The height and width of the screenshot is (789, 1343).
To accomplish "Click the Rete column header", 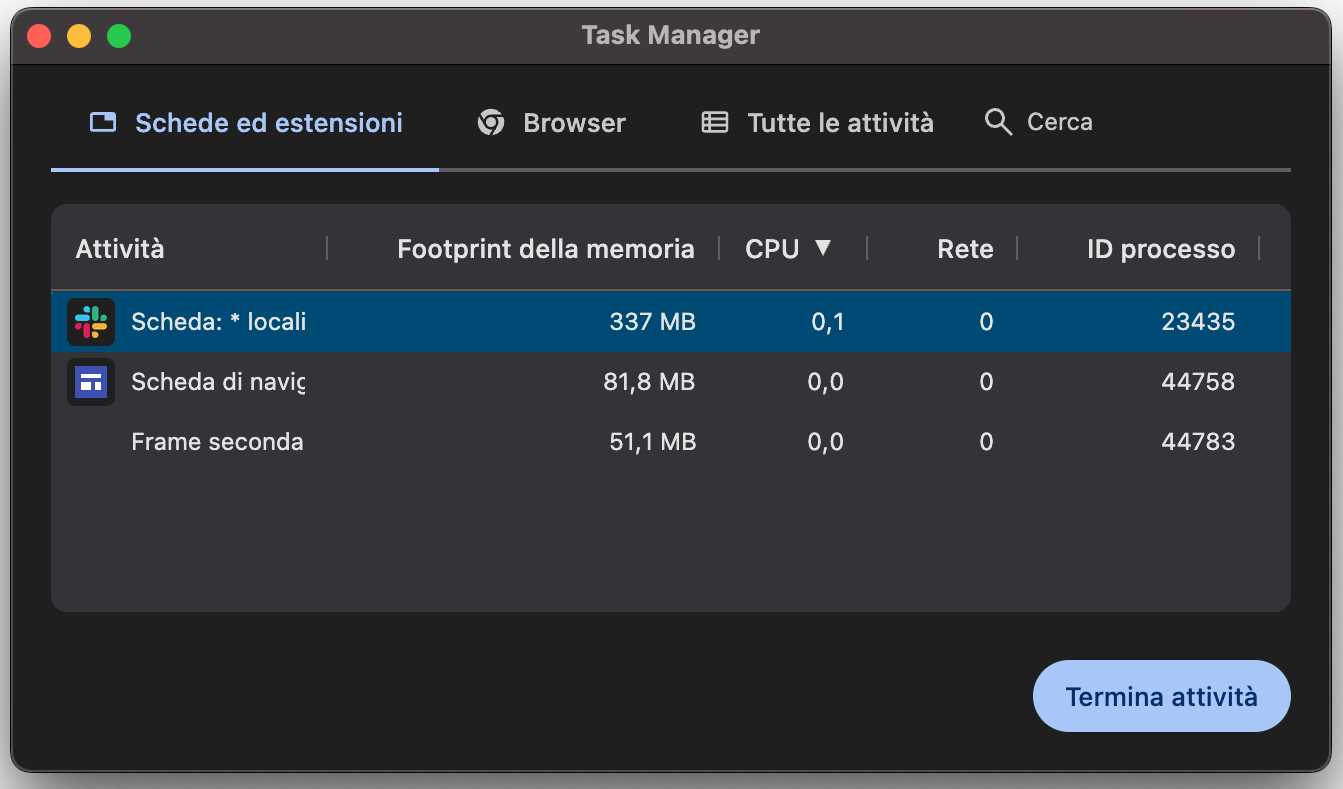I will 965,249.
